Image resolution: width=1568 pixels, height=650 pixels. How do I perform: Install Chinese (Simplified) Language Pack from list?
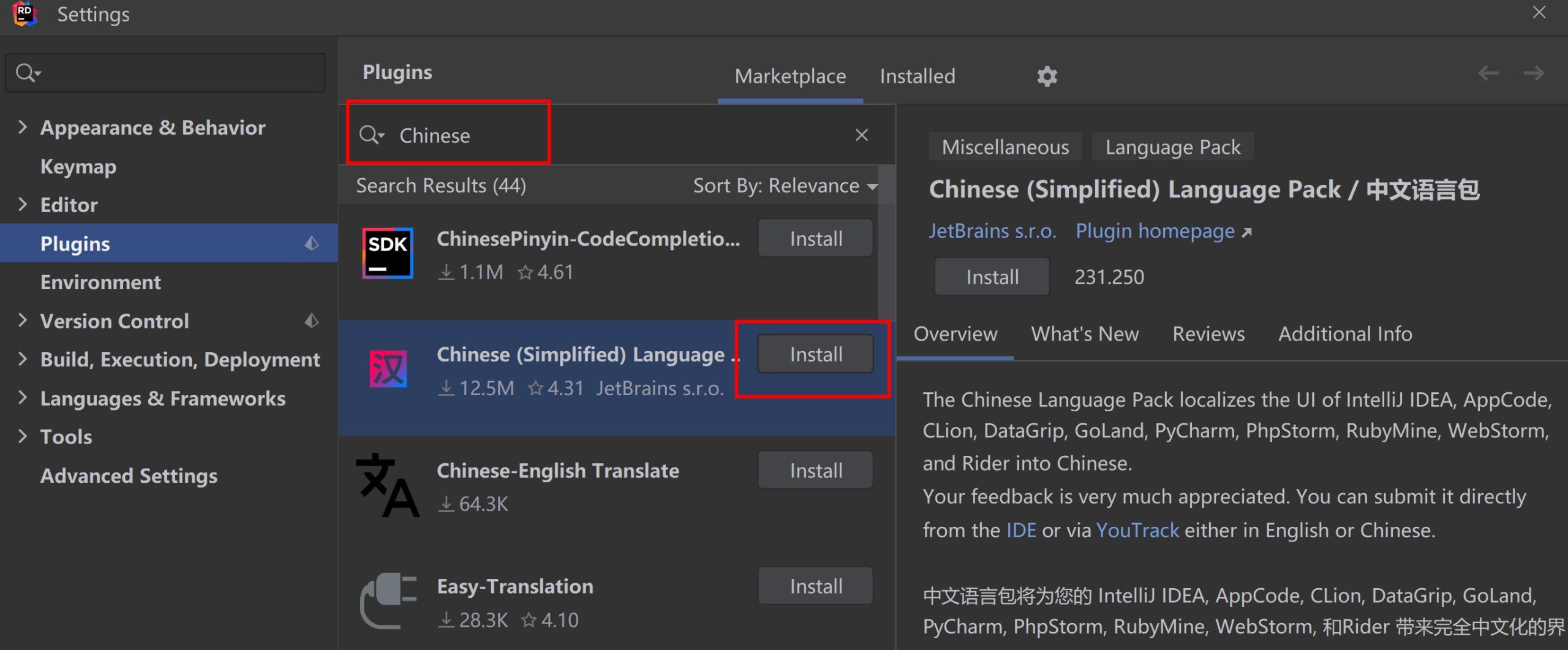[x=815, y=354]
